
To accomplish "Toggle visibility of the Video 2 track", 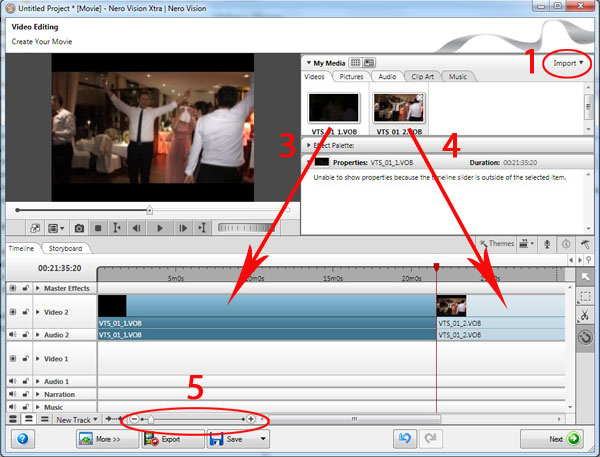I will (12, 310).
